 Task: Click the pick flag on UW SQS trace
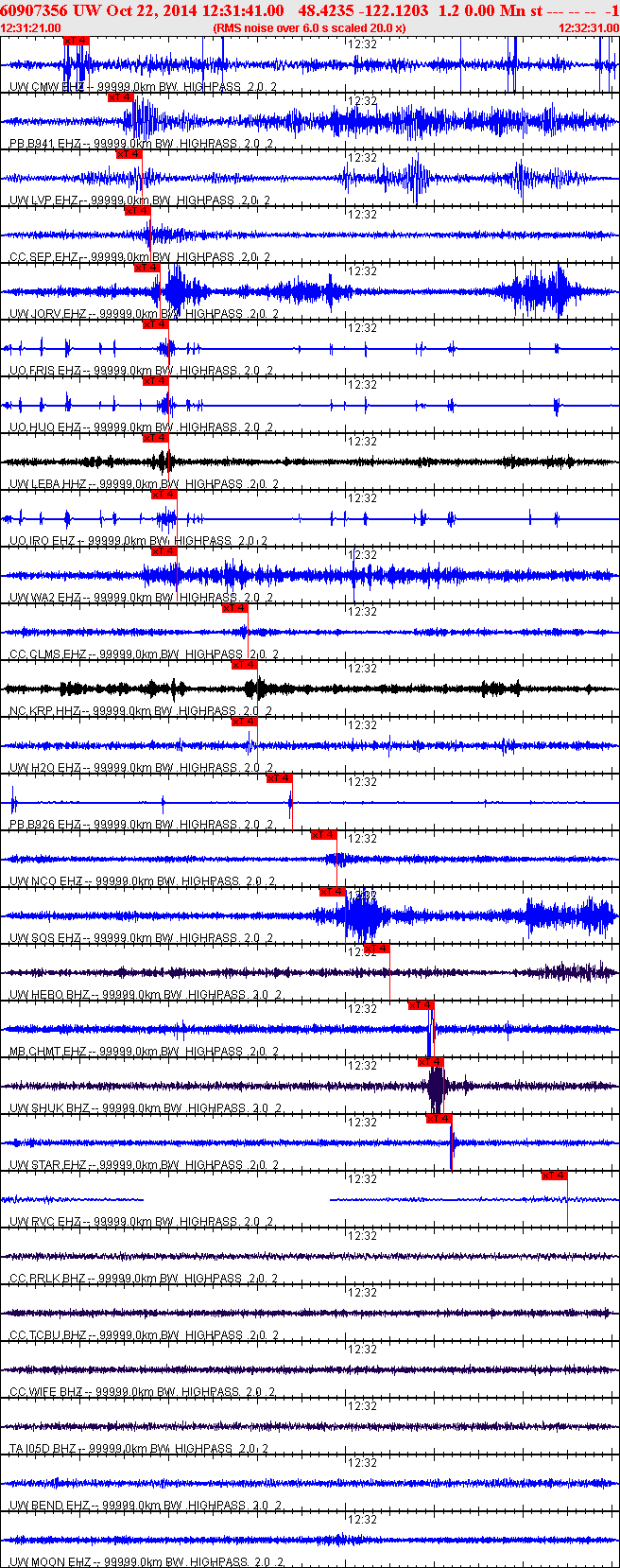(332, 892)
